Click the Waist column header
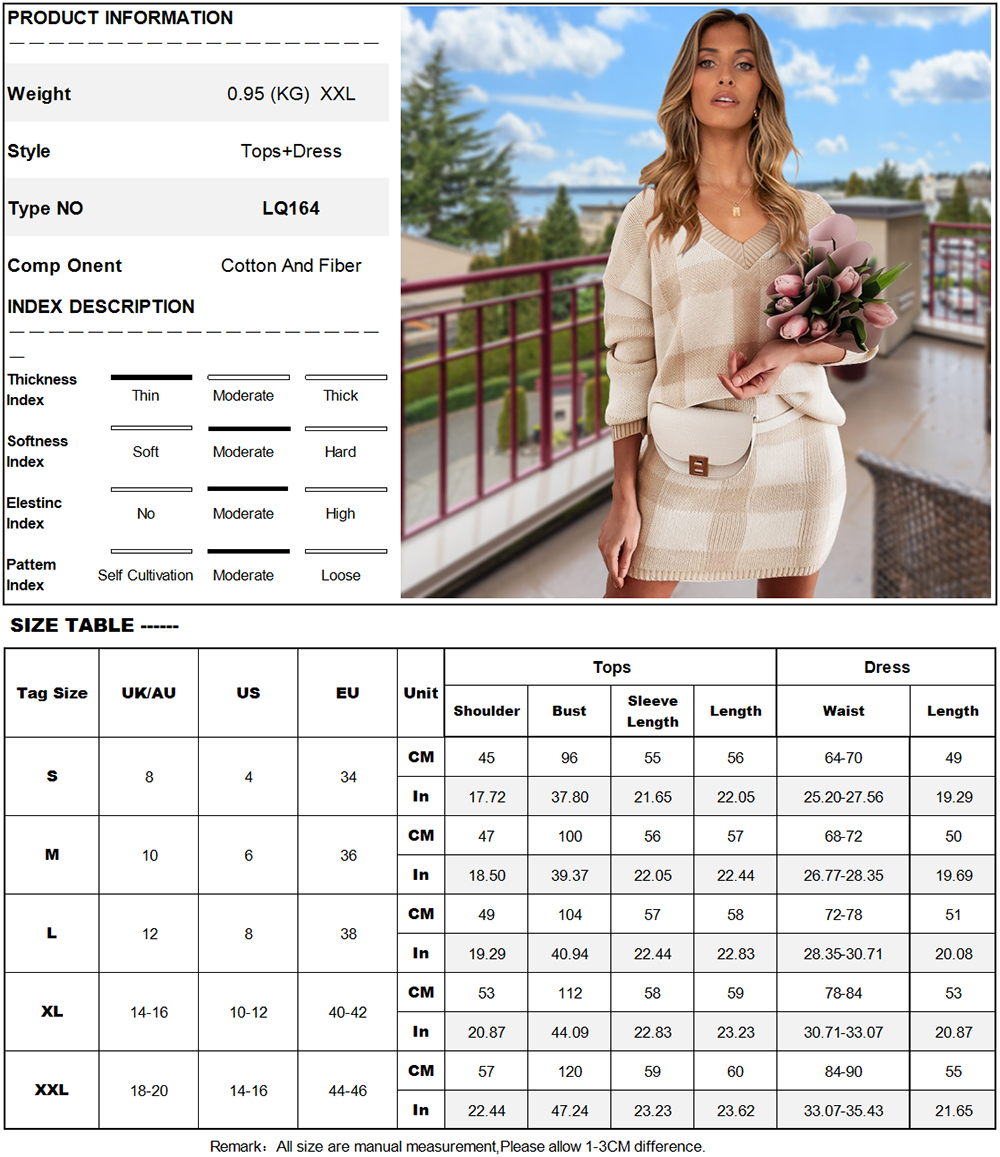The width and height of the screenshot is (1000, 1157). tap(844, 711)
